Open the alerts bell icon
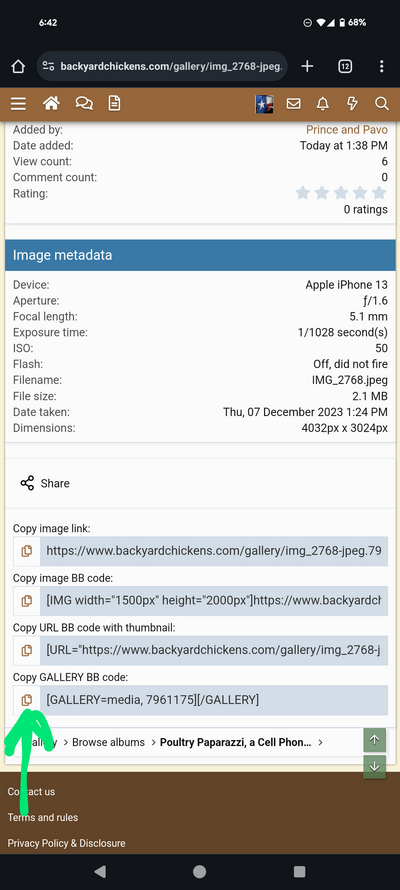 click(x=323, y=104)
